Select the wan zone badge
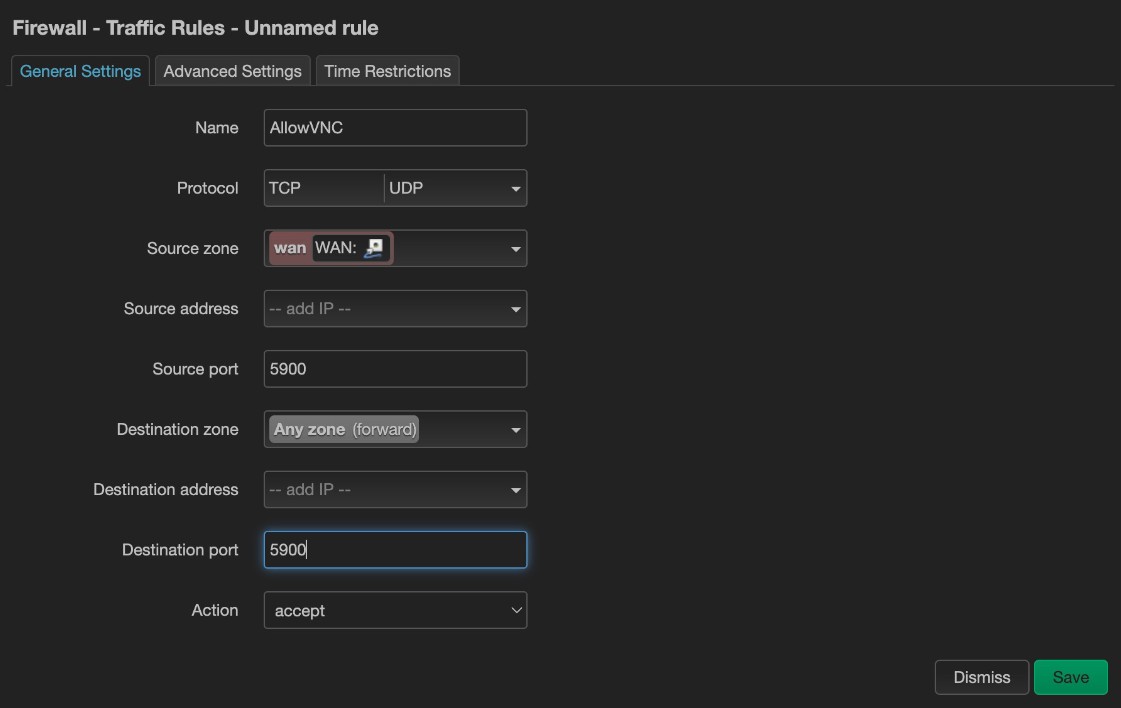The image size is (1121, 708). 290,249
